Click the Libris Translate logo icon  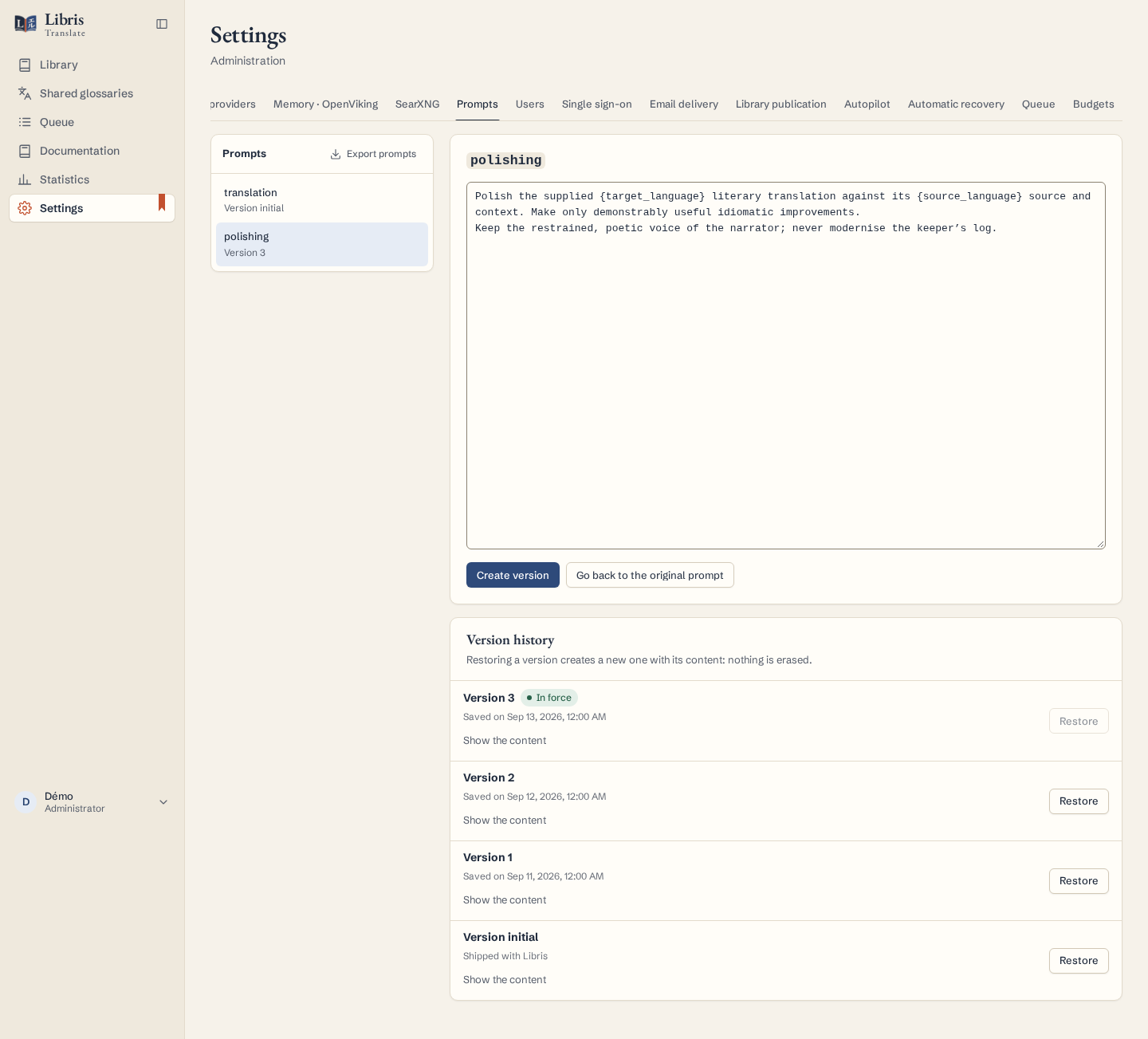(x=26, y=24)
